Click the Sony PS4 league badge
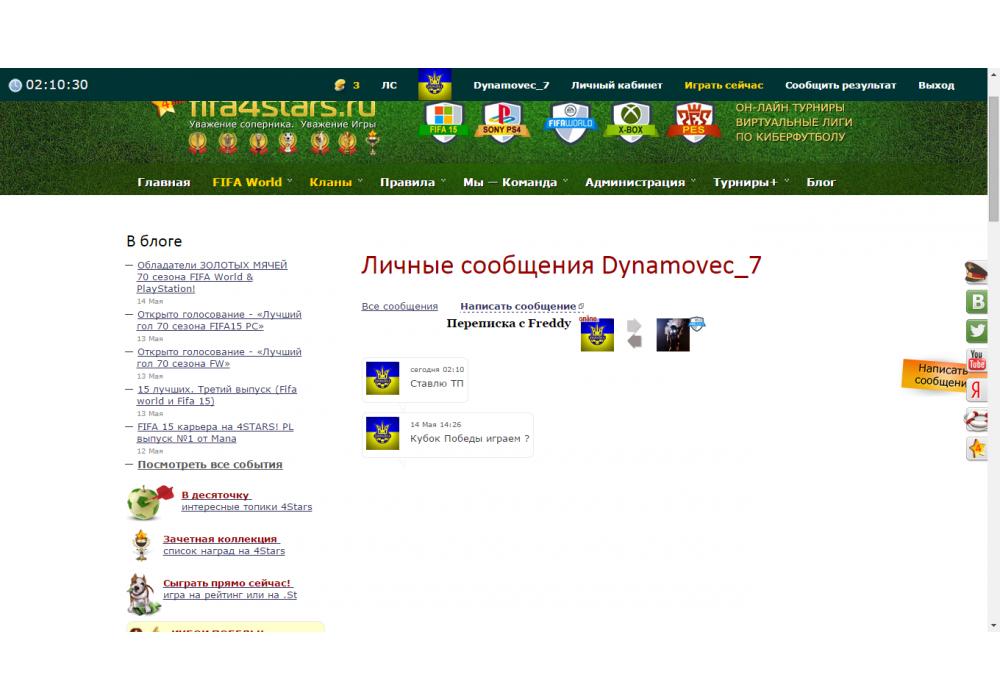Image resolution: width=1000 pixels, height=700 pixels. click(x=502, y=123)
